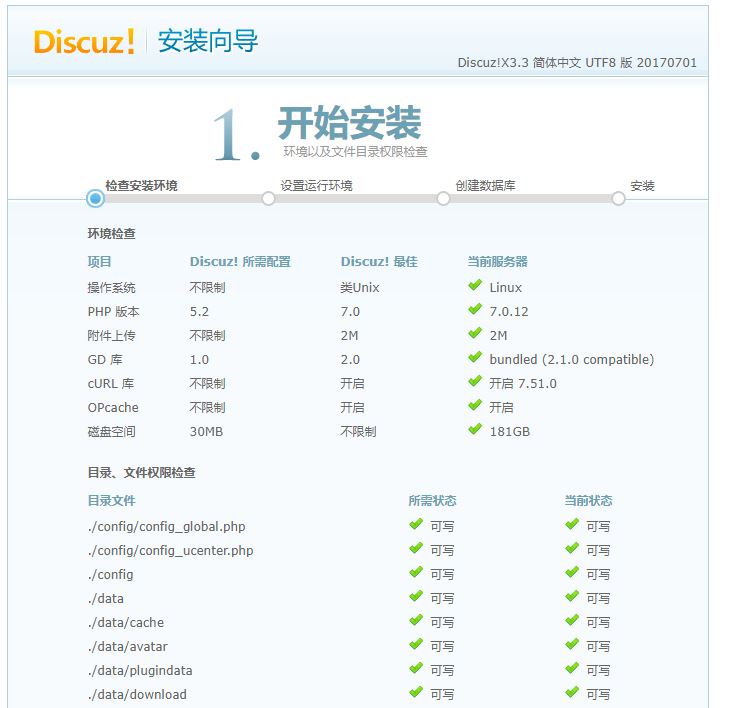This screenshot has height=708, width=733.
Task: Click the ./data/plugindata directory entry
Action: click(139, 670)
